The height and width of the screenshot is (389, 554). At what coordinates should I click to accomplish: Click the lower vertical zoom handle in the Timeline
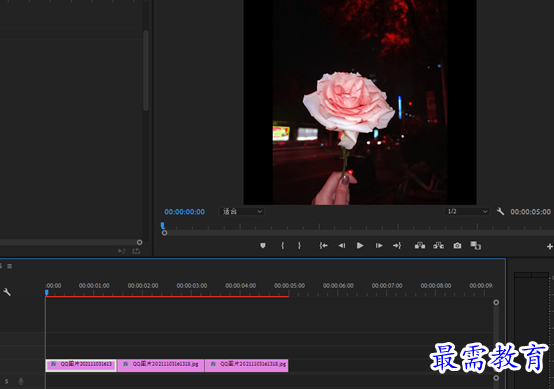496,378
